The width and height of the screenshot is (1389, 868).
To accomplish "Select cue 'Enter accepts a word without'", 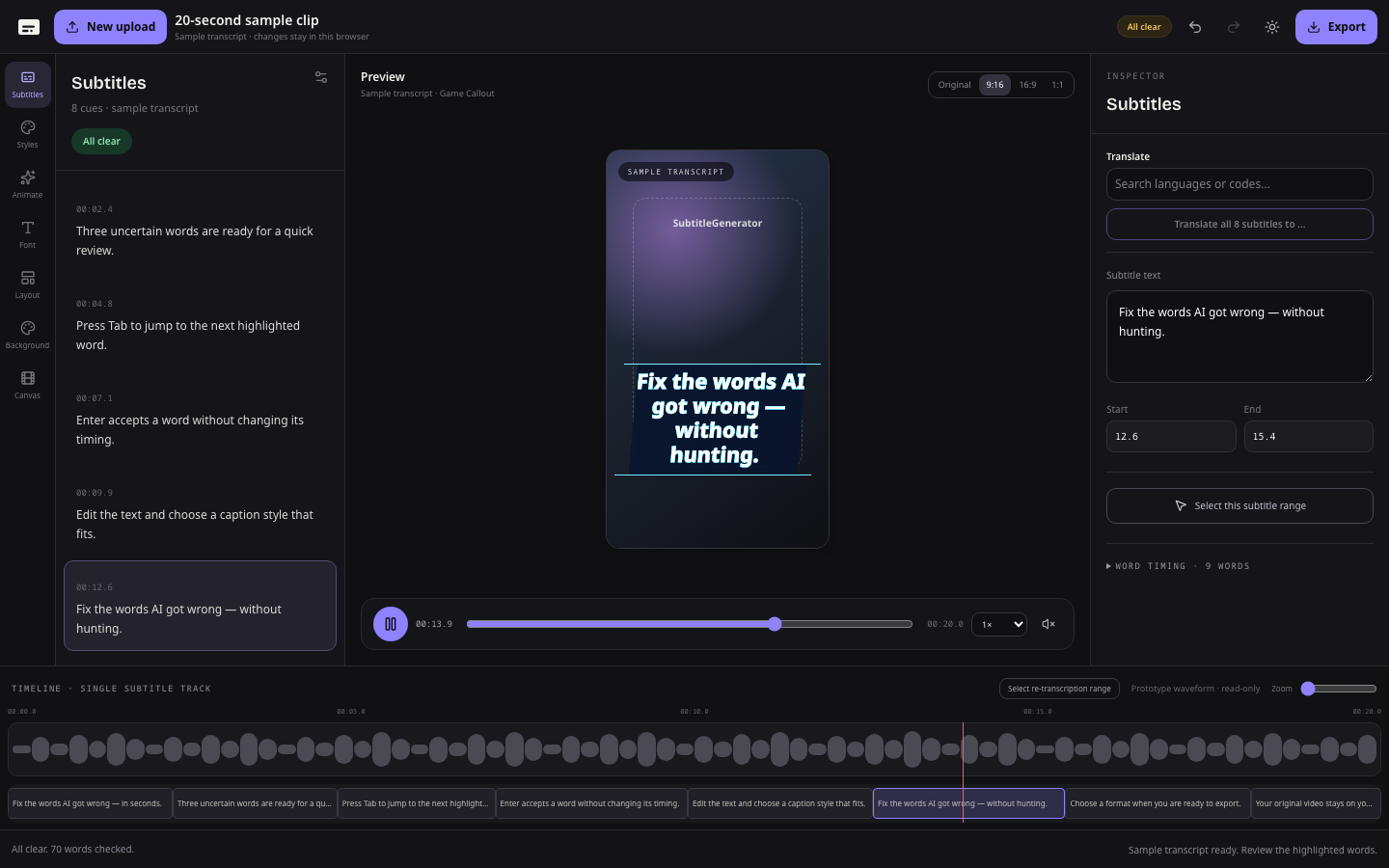I will [200, 419].
